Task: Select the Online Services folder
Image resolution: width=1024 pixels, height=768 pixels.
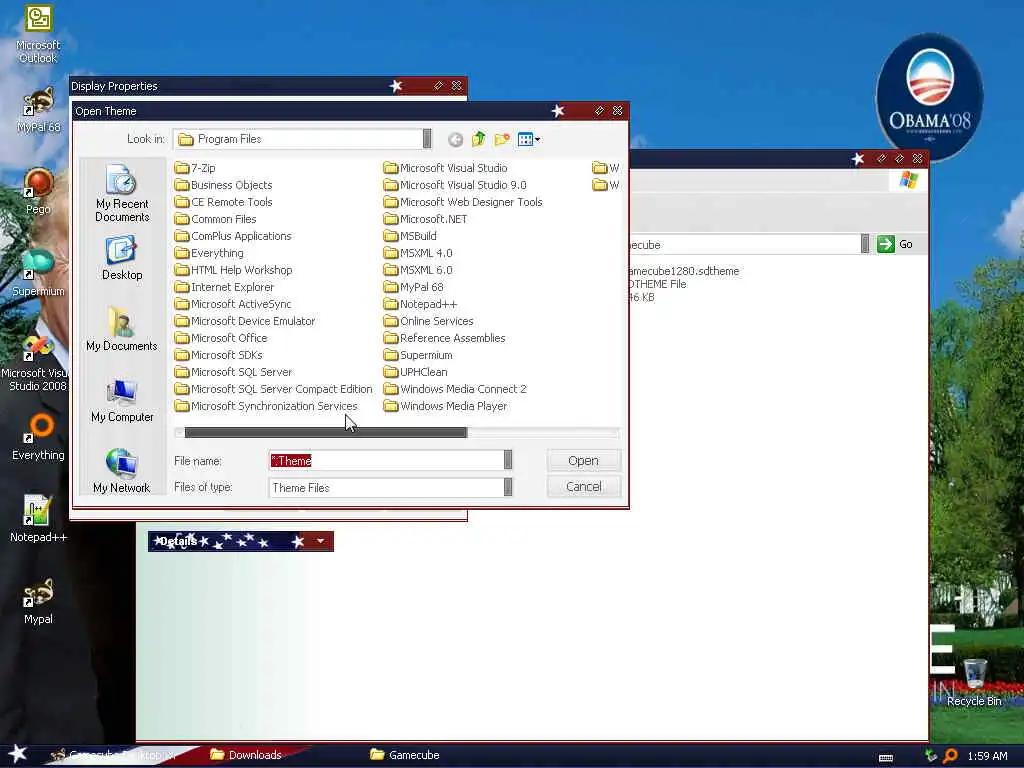Action: 429,321
